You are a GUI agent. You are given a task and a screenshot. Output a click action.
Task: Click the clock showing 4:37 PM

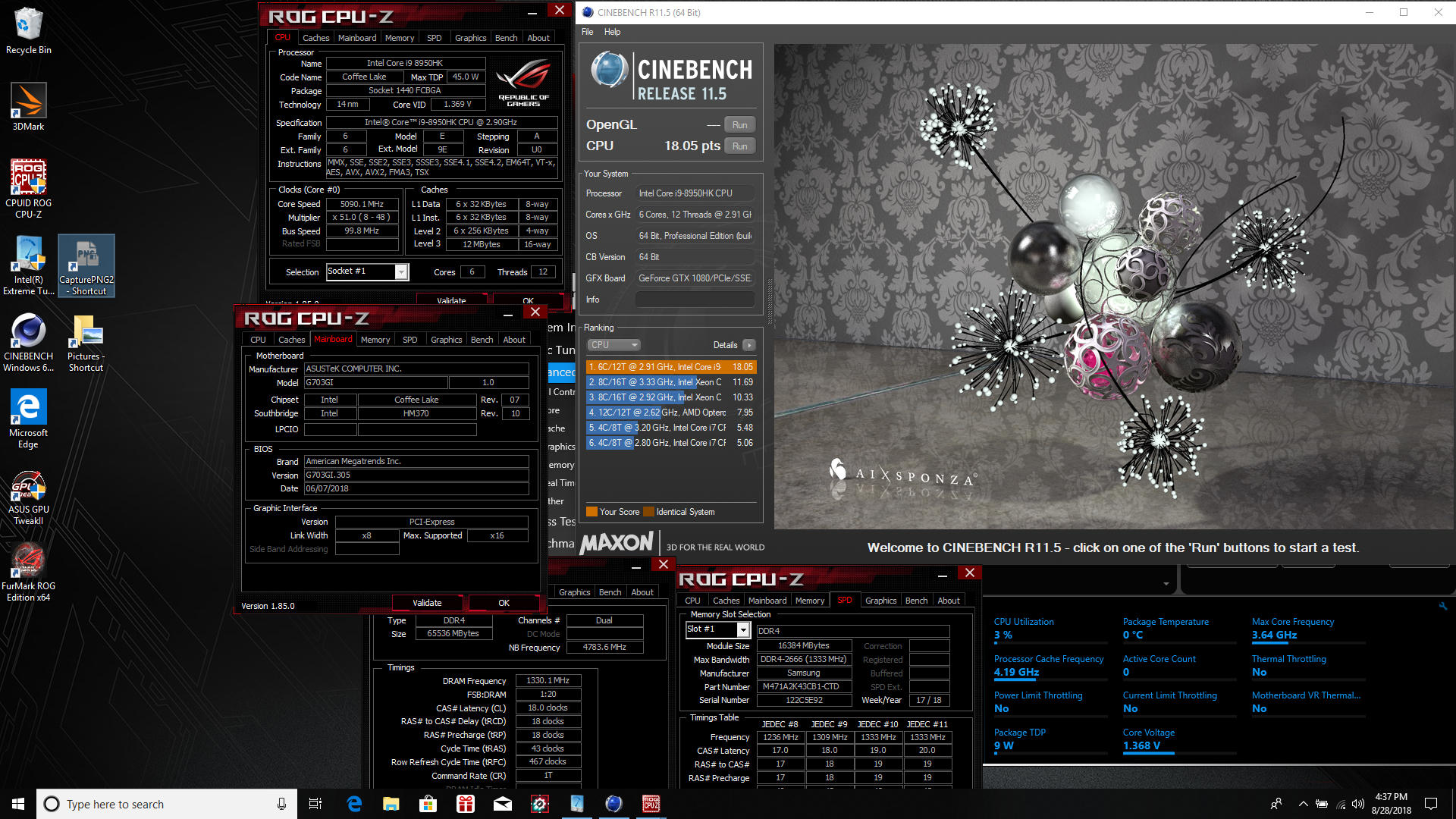(x=1391, y=797)
